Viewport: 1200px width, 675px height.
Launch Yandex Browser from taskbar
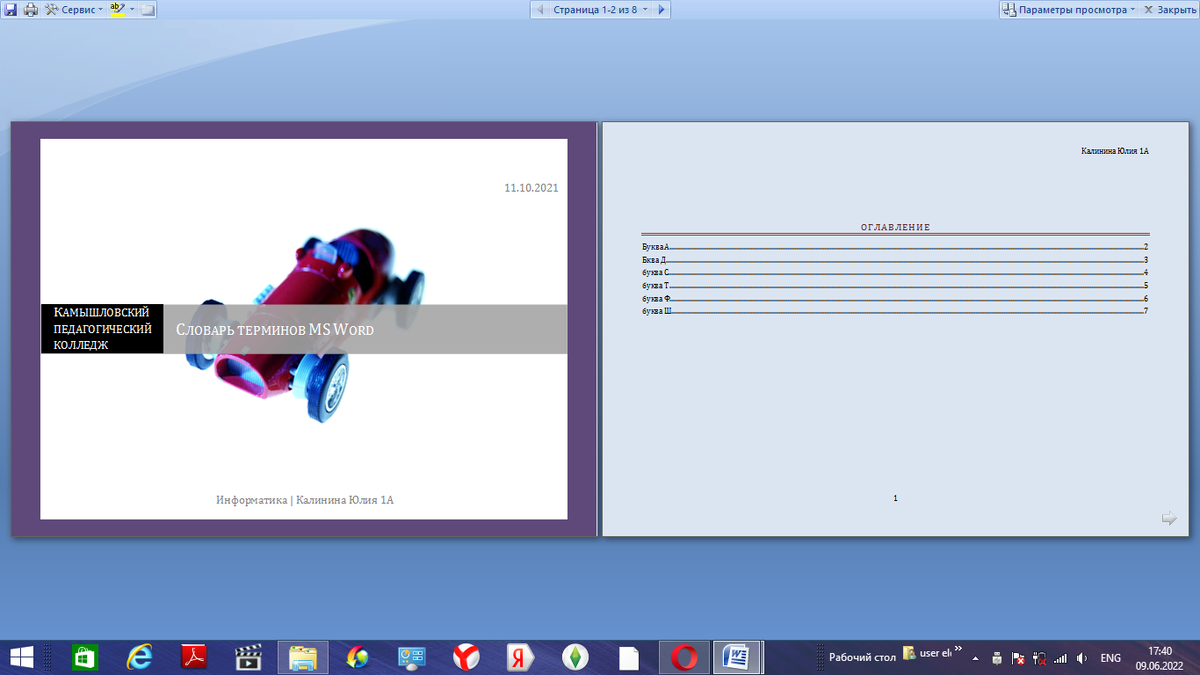pyautogui.click(x=465, y=657)
